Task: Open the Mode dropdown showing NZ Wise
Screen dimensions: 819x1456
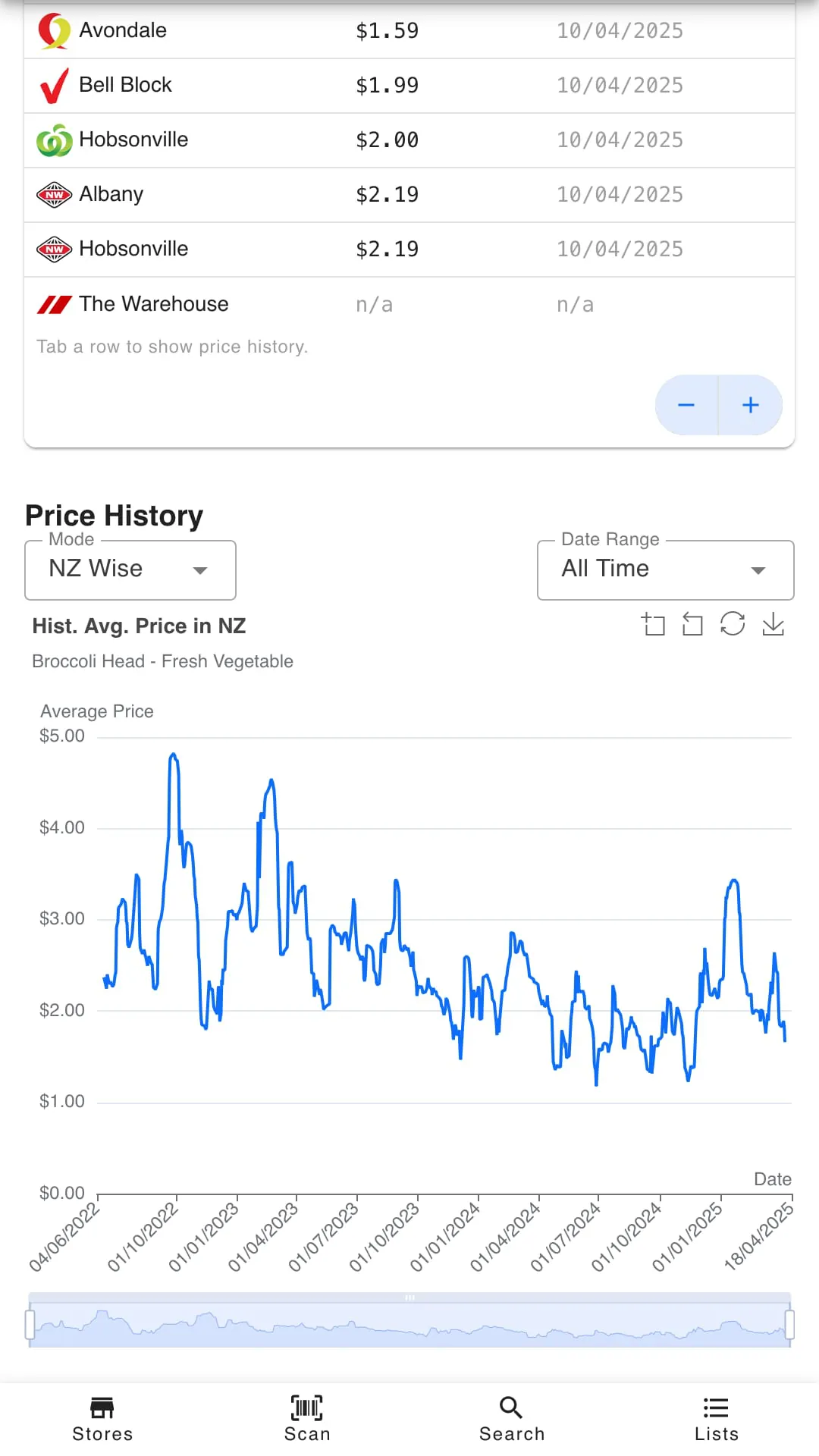Action: [130, 570]
